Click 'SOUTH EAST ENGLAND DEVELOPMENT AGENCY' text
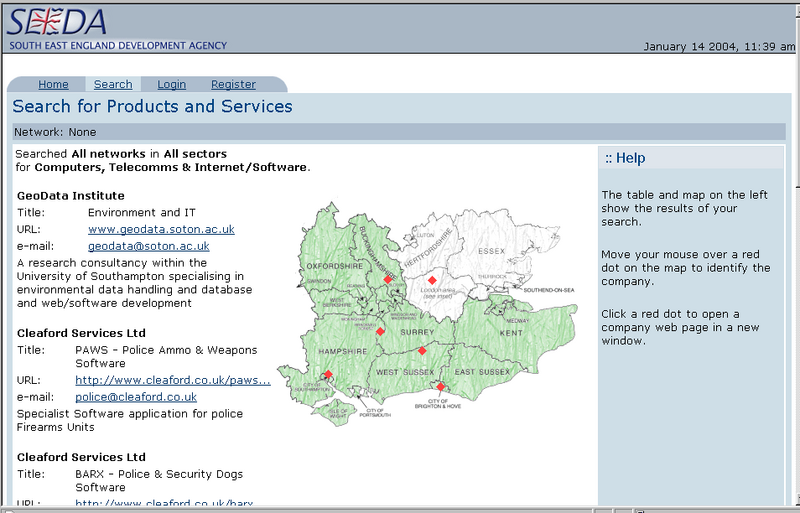This screenshot has width=800, height=513. tap(118, 45)
